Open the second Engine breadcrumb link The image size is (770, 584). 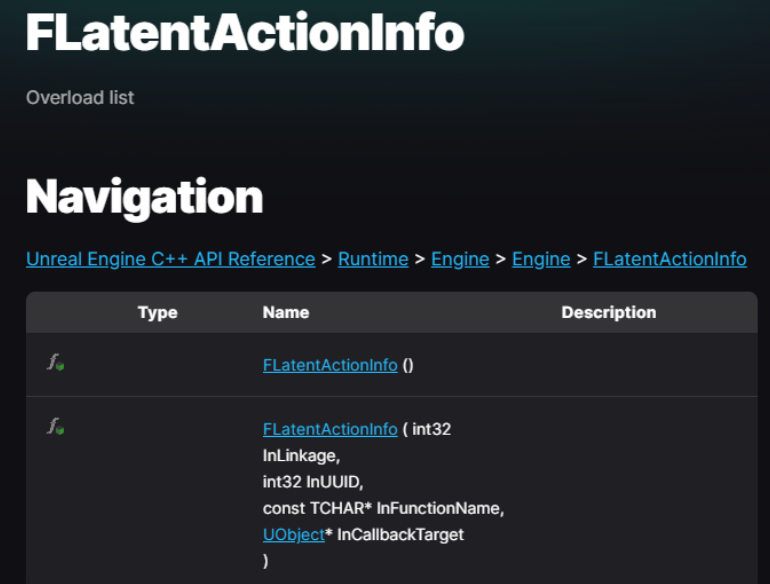tap(541, 259)
